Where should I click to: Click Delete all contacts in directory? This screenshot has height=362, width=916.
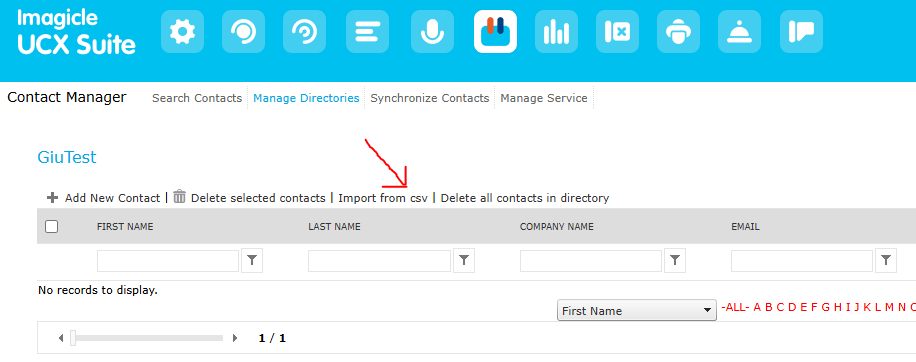tap(525, 198)
